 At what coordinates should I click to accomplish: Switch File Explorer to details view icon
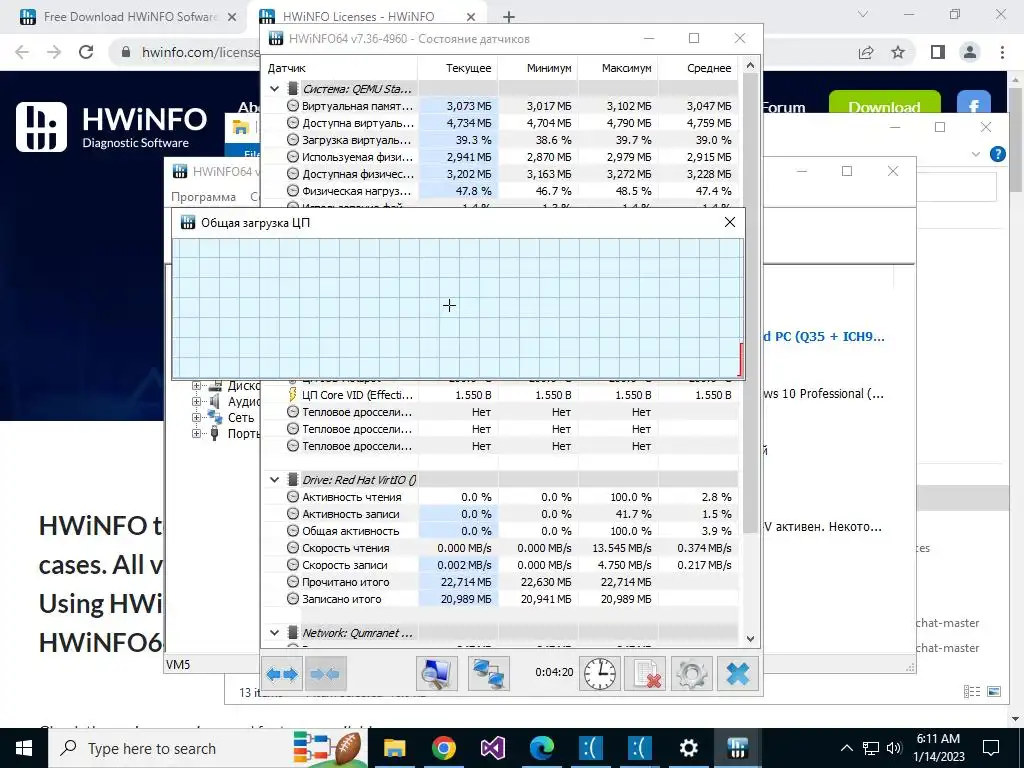(972, 691)
